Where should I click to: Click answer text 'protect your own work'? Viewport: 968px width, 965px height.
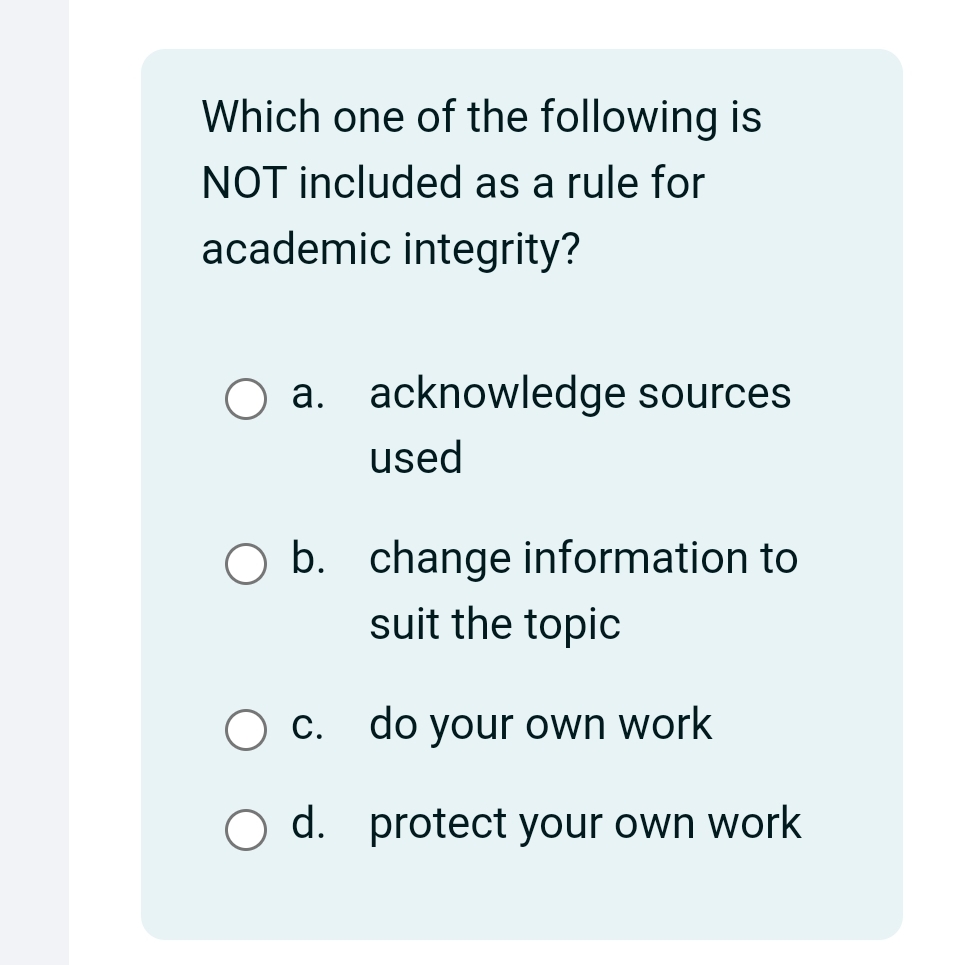pyautogui.click(x=585, y=822)
